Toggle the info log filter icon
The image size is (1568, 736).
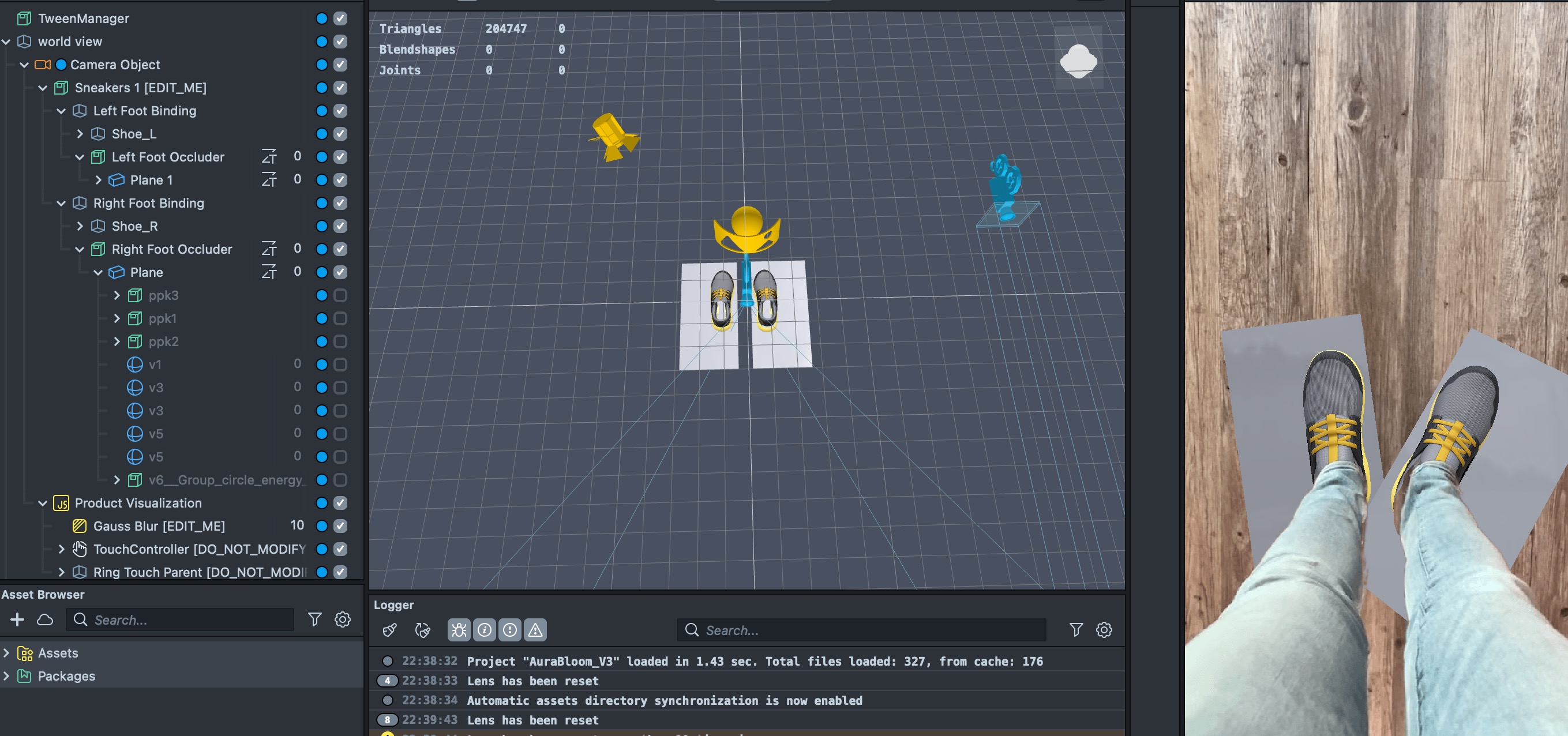[x=485, y=629]
